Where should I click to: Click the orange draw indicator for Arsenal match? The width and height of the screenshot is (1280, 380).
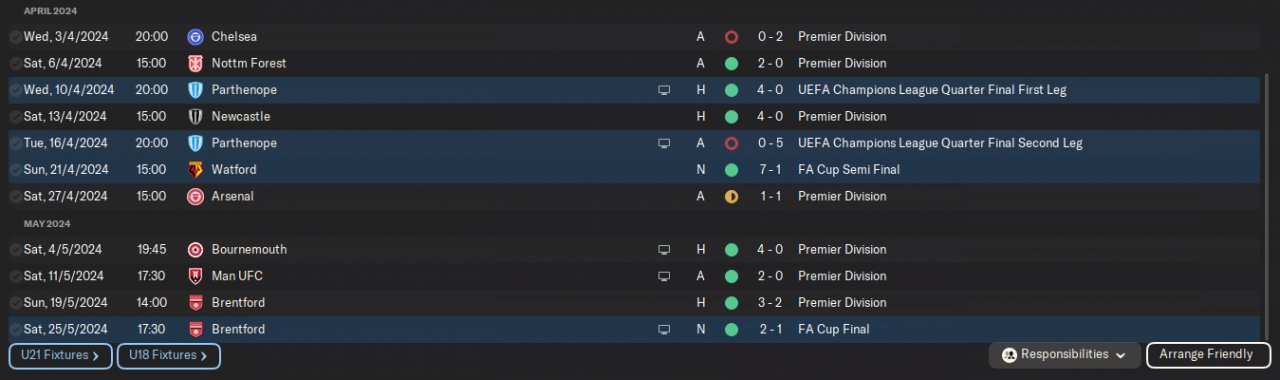click(731, 197)
